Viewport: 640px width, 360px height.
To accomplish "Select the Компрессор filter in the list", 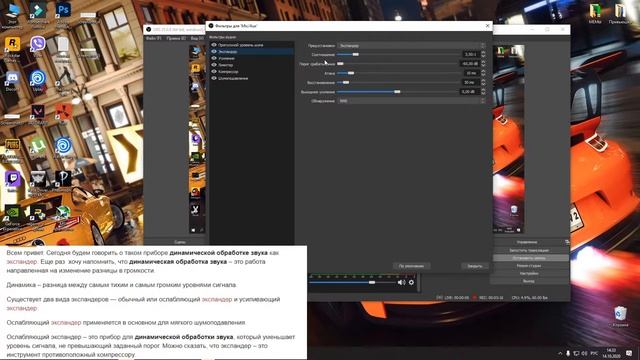I will click(228, 71).
